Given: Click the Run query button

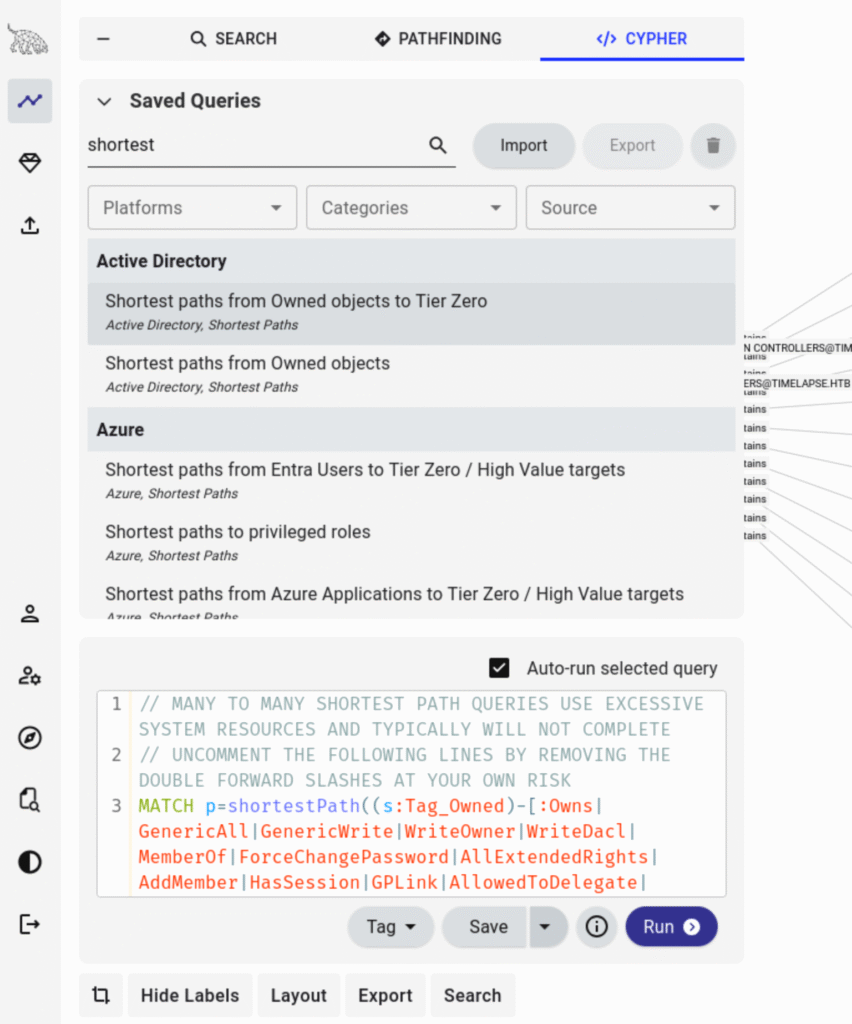Looking at the screenshot, I should coord(671,927).
